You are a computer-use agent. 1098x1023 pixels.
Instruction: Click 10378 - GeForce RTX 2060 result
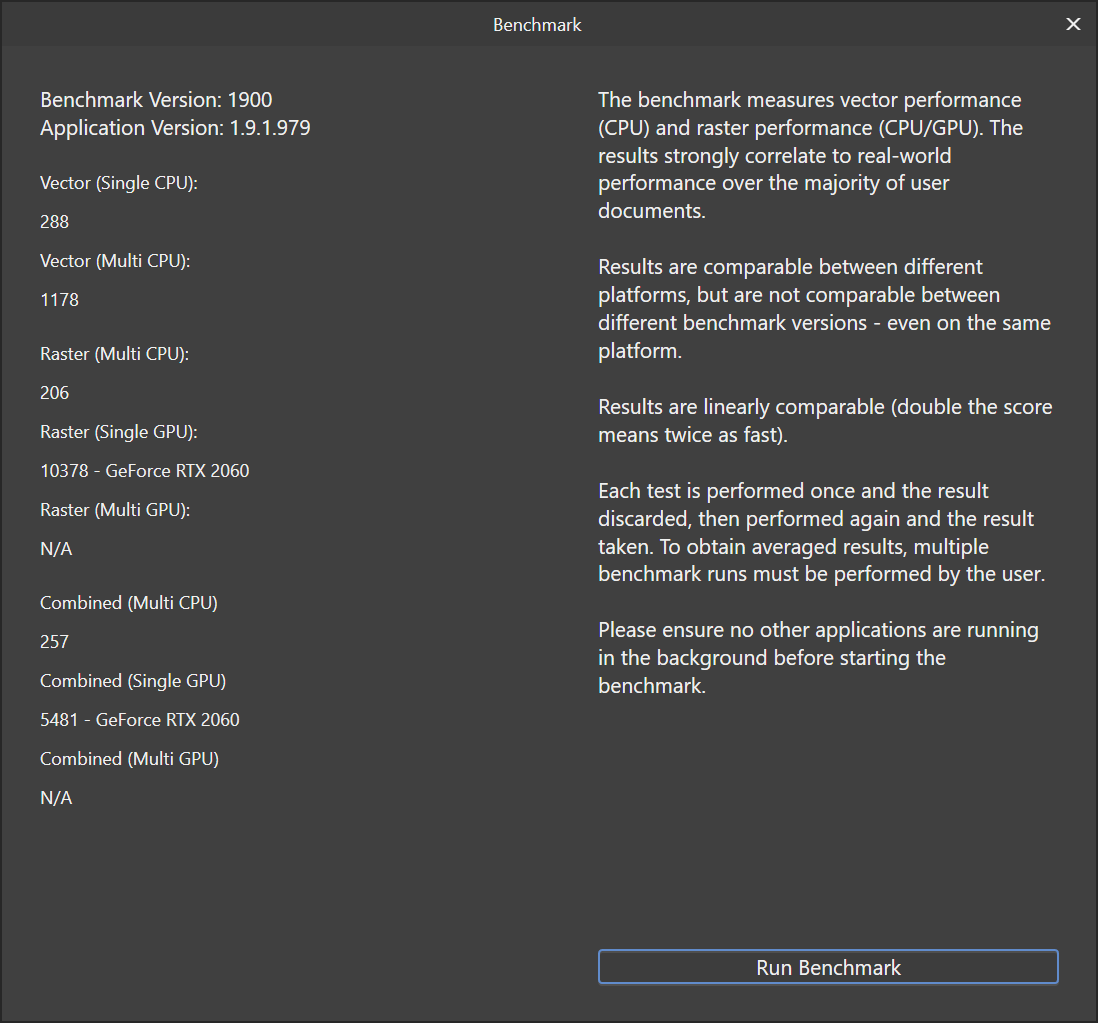coord(145,471)
